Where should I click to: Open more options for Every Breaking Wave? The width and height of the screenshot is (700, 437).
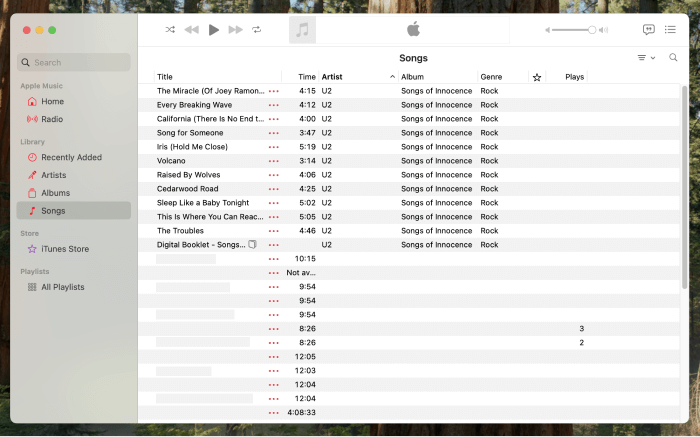pyautogui.click(x=274, y=105)
